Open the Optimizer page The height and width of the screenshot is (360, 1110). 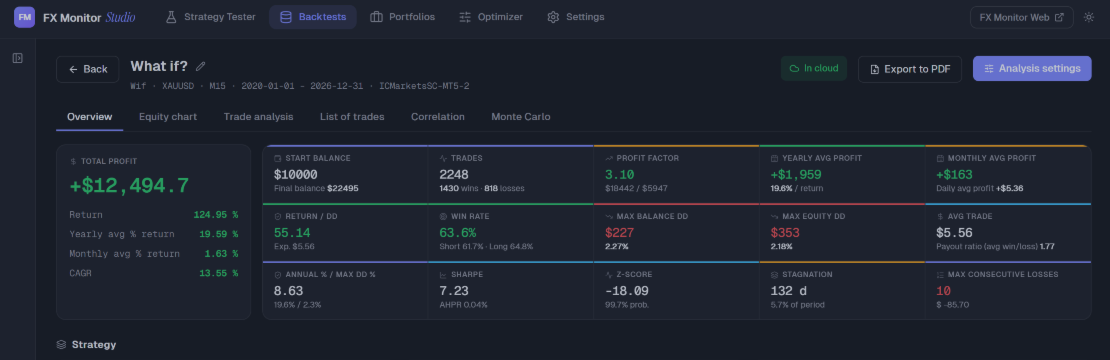point(491,17)
